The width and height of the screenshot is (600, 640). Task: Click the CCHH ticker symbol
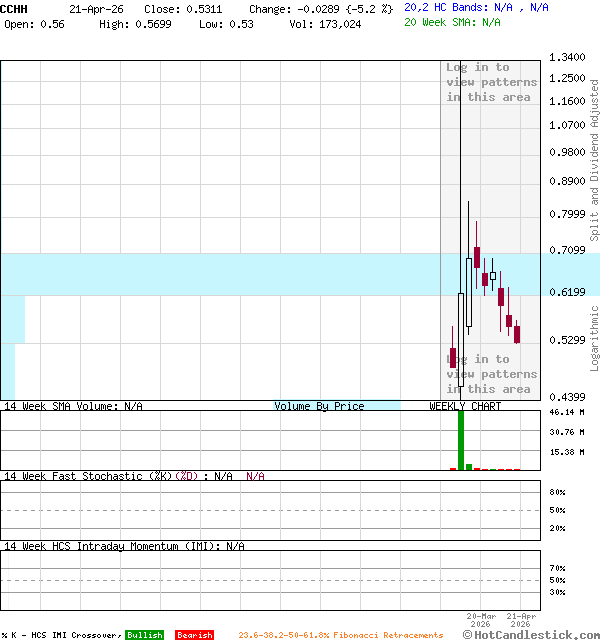[15, 8]
